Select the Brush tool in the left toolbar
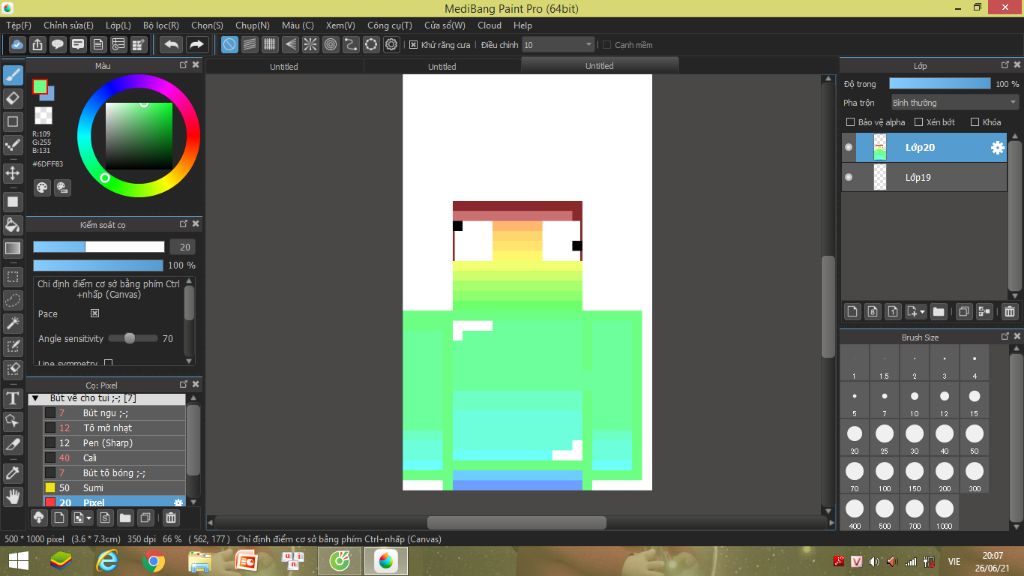The image size is (1024, 576). tap(13, 75)
